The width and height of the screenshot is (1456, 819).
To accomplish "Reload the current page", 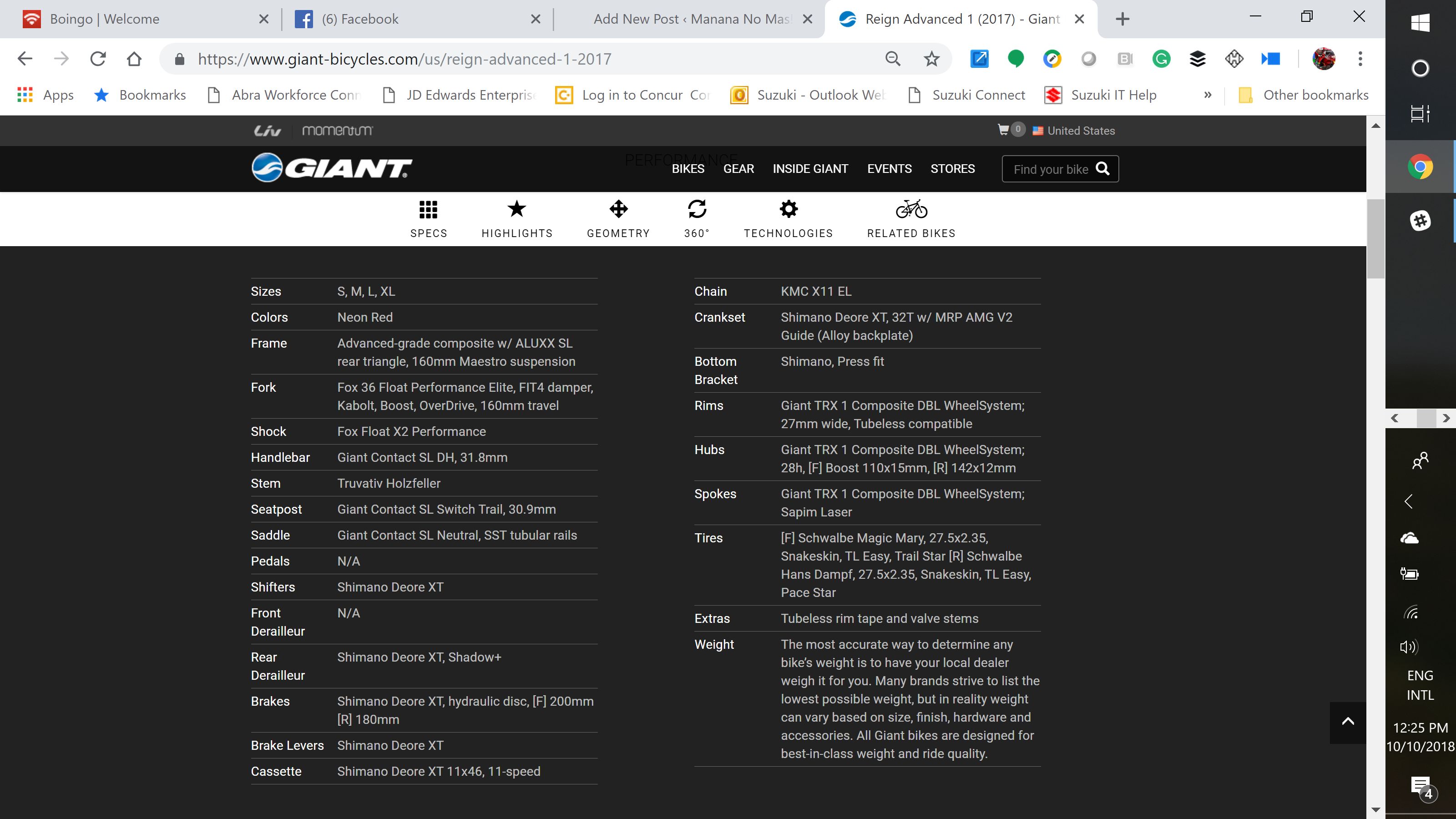I will (98, 59).
